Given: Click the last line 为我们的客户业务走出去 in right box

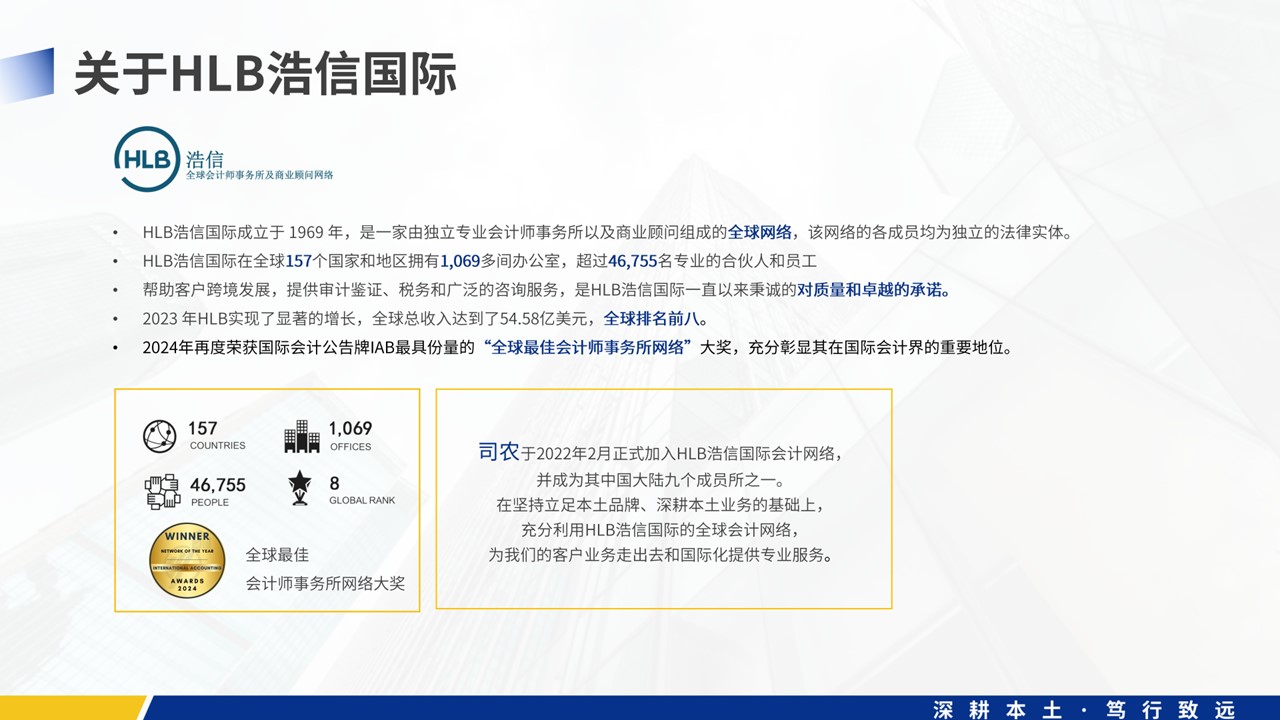Looking at the screenshot, I should (660, 555).
